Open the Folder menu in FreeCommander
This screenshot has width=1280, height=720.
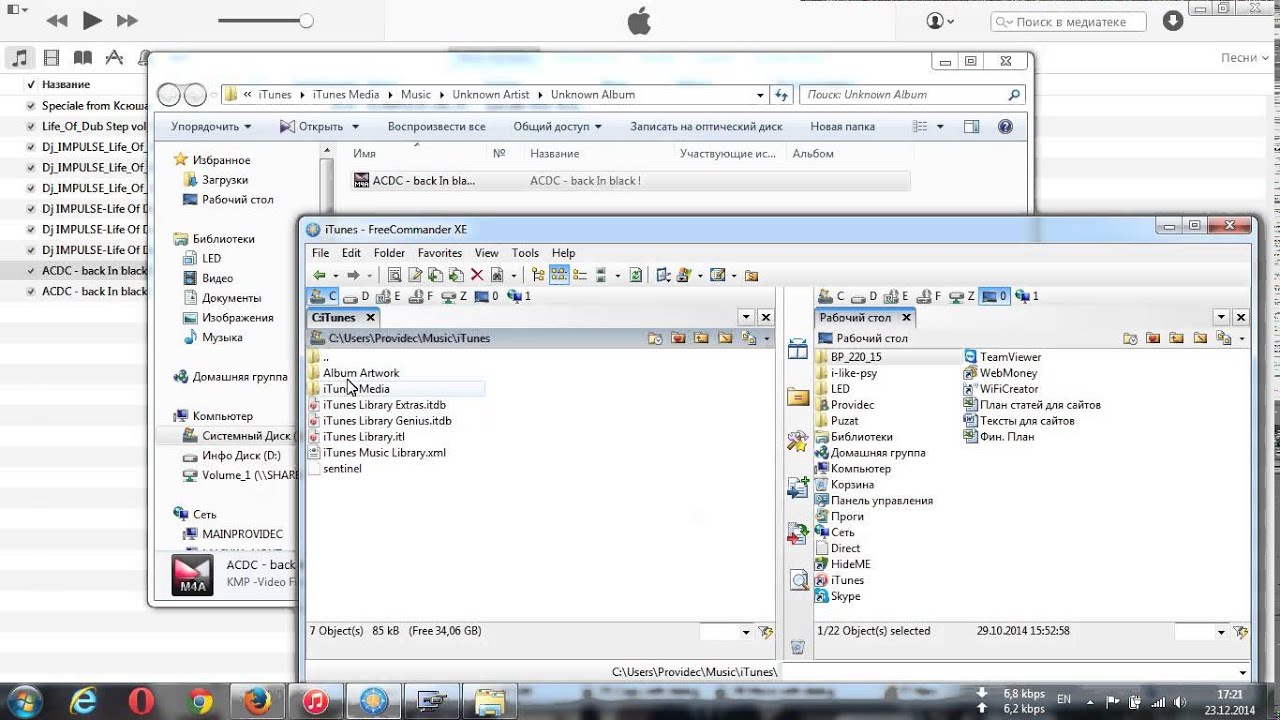pyautogui.click(x=389, y=253)
